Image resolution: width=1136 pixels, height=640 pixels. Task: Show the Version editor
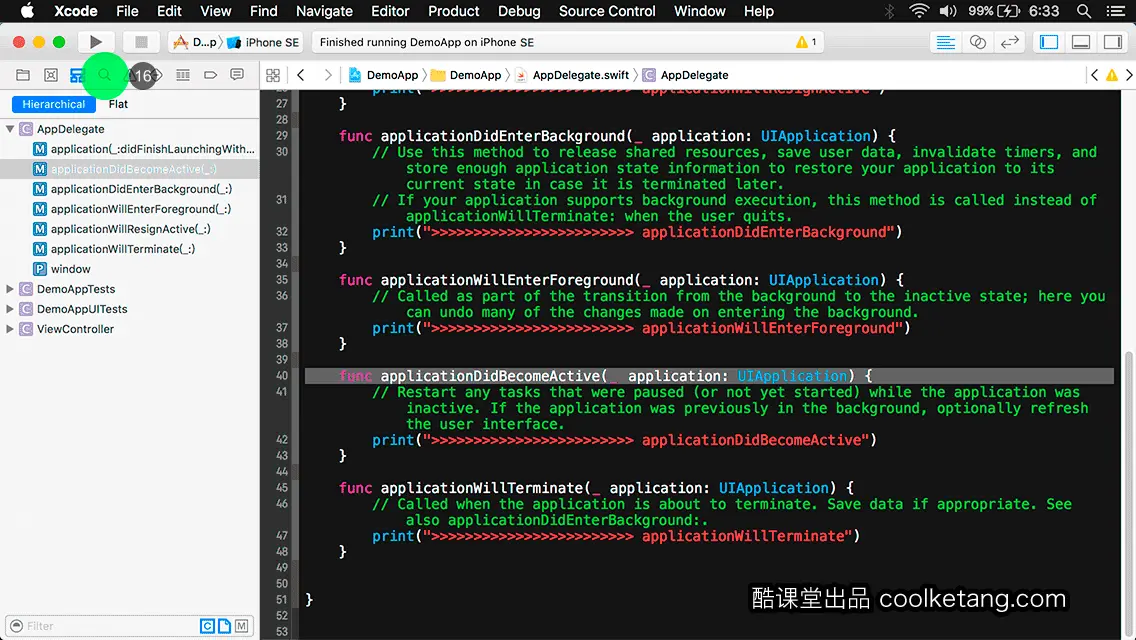(1009, 42)
